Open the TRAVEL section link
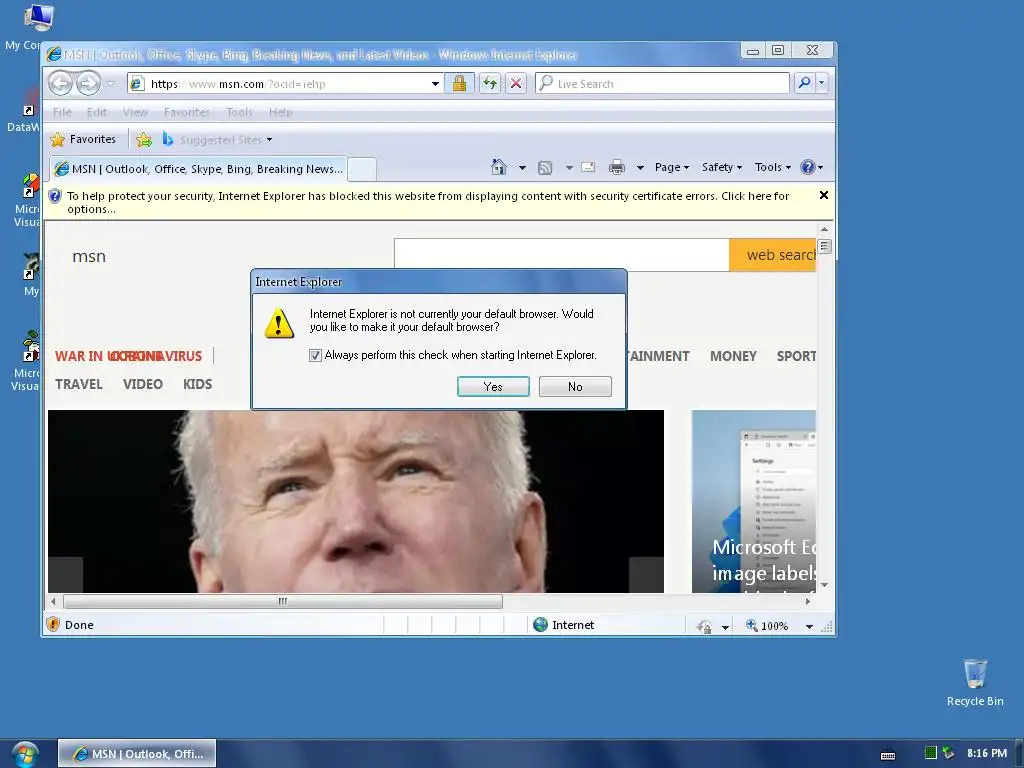Image resolution: width=1024 pixels, height=768 pixels. click(x=78, y=384)
